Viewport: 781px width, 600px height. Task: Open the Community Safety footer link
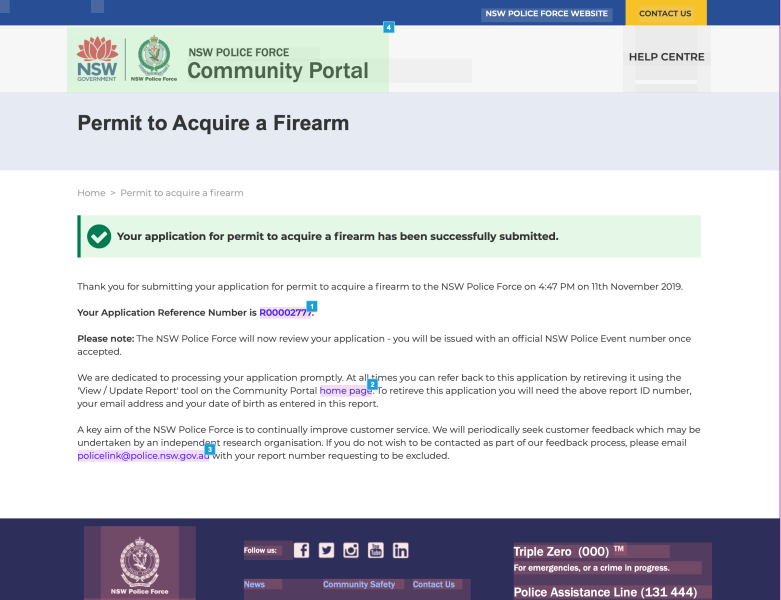359,585
